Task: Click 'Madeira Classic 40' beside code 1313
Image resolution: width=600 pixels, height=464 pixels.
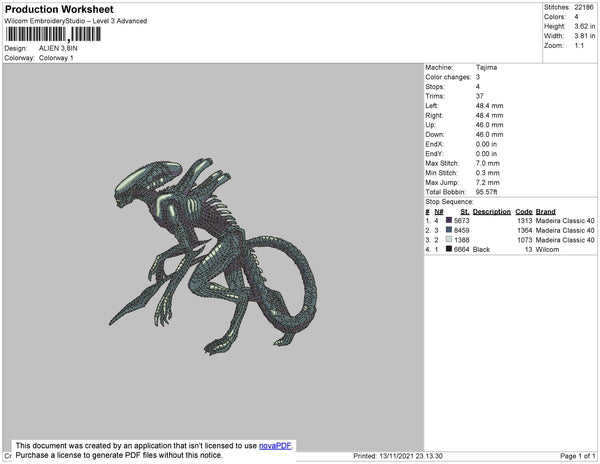Action: pyautogui.click(x=565, y=221)
